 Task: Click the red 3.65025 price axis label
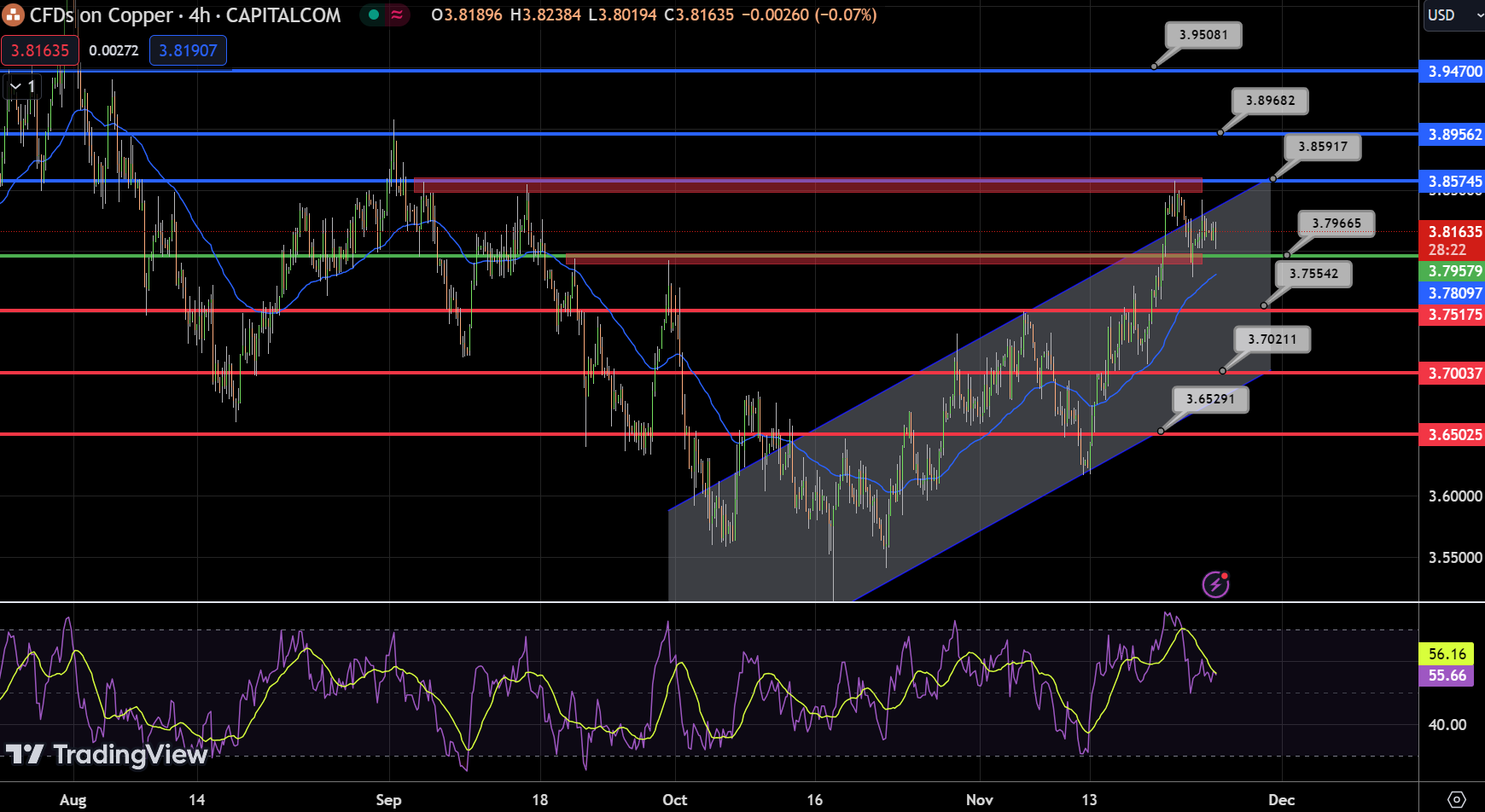click(1453, 435)
